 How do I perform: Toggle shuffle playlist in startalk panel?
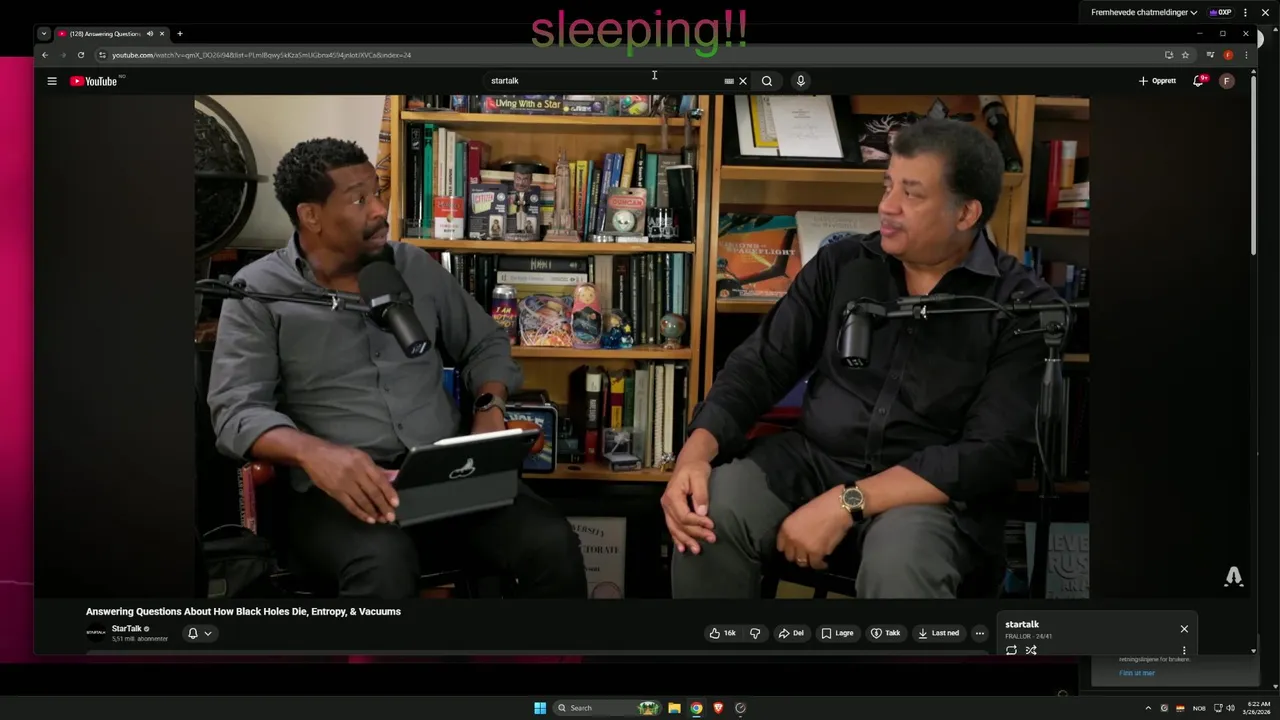[1031, 650]
